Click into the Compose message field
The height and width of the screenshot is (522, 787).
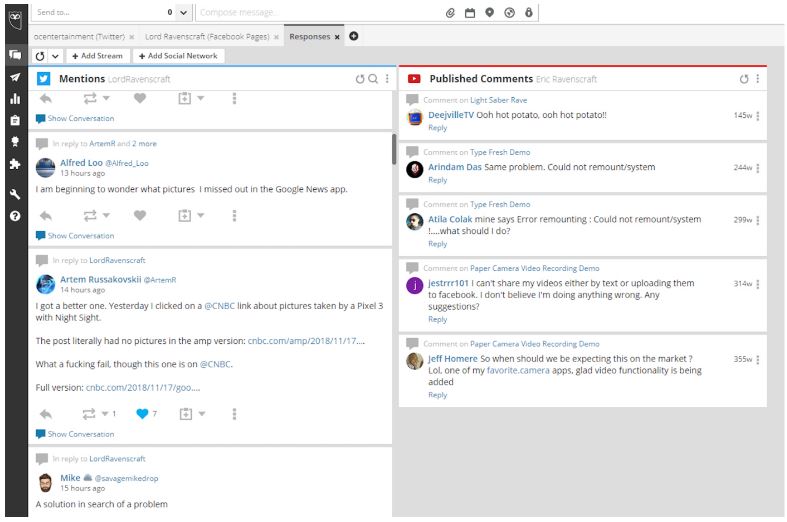click(319, 13)
